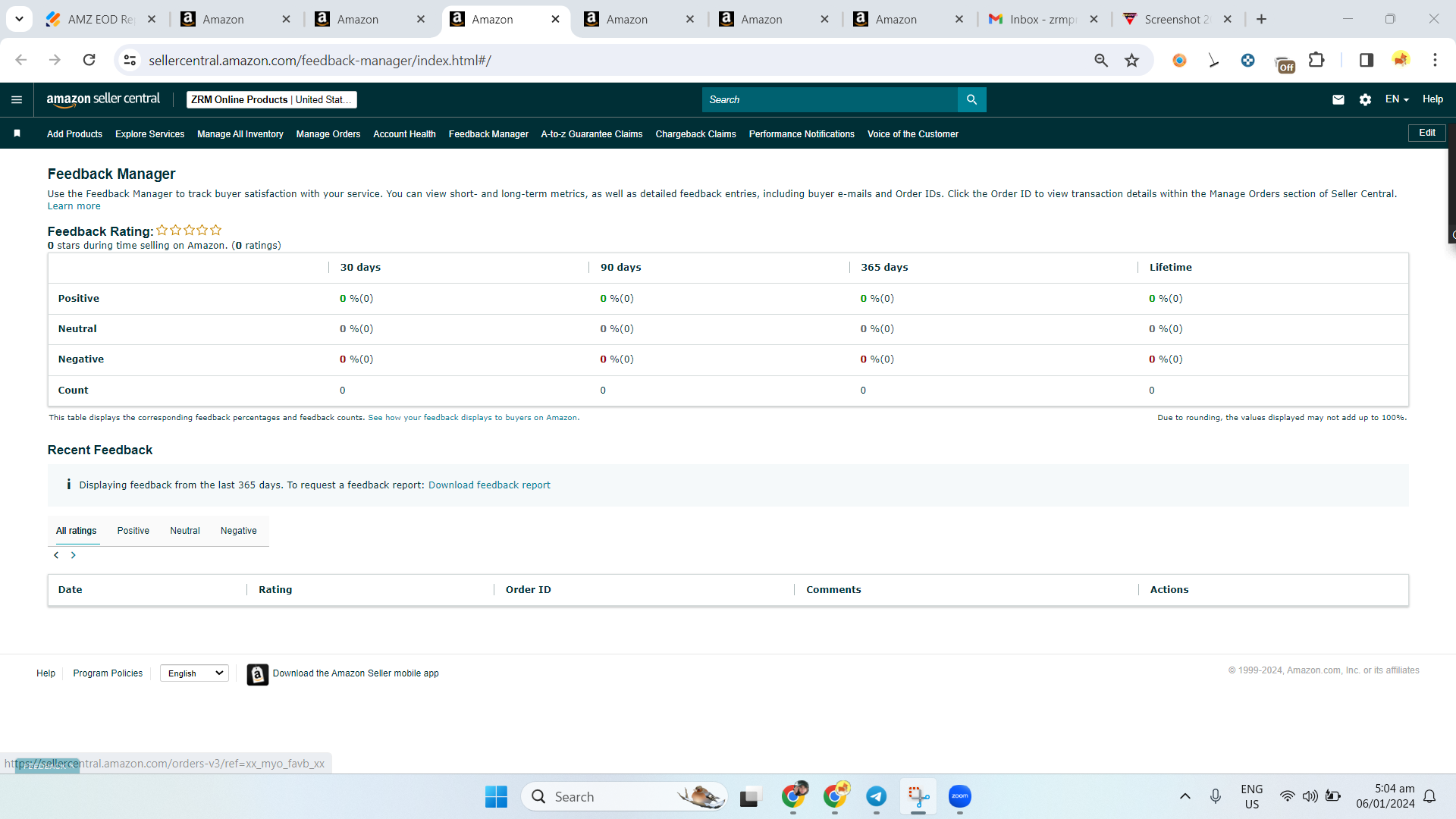Select the Neutral ratings tab
This screenshot has height=819, width=1456.
pyautogui.click(x=185, y=531)
